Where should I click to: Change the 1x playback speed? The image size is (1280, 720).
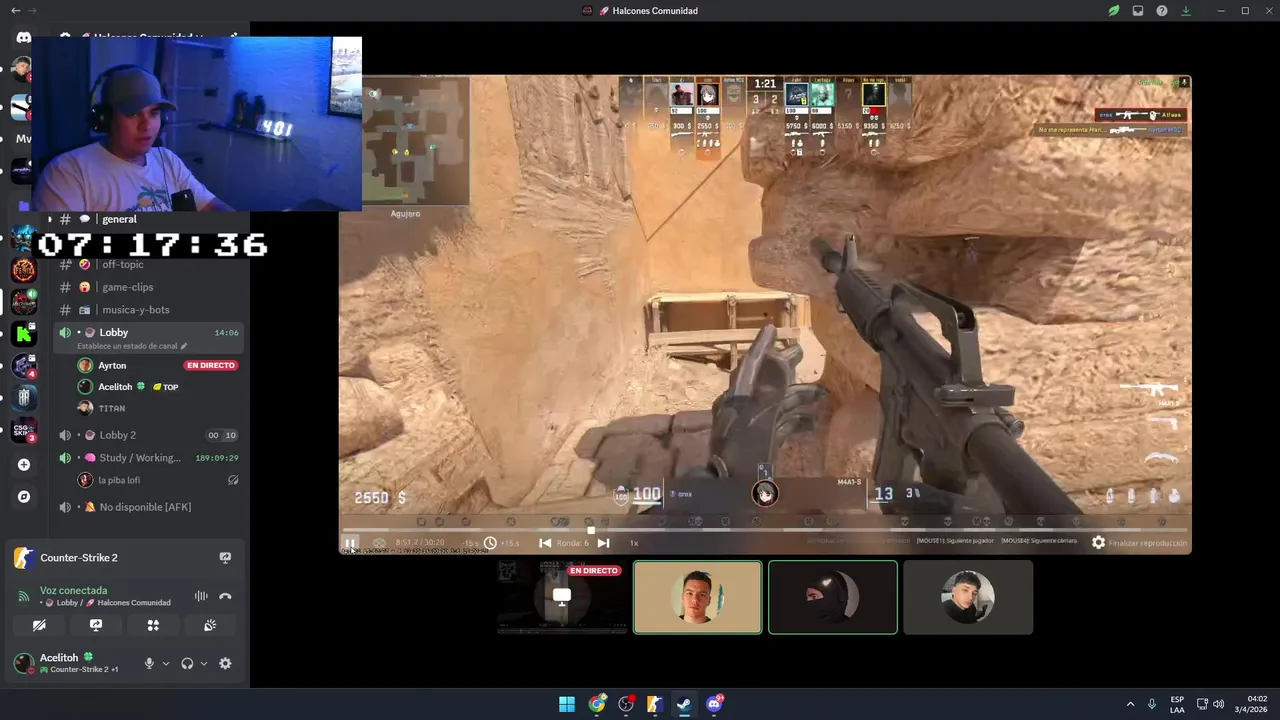[633, 543]
